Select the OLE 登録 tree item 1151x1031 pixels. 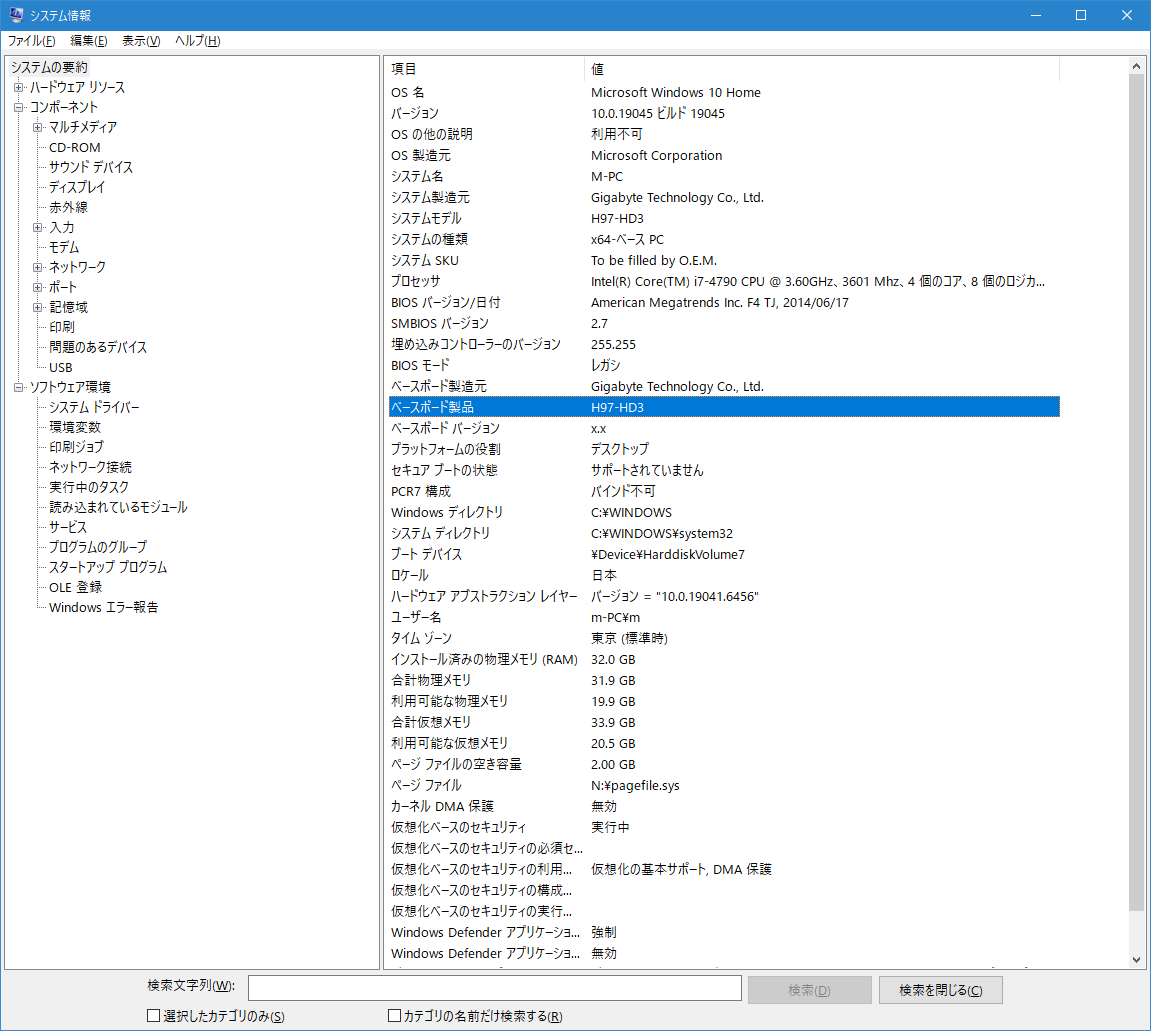pos(75,588)
